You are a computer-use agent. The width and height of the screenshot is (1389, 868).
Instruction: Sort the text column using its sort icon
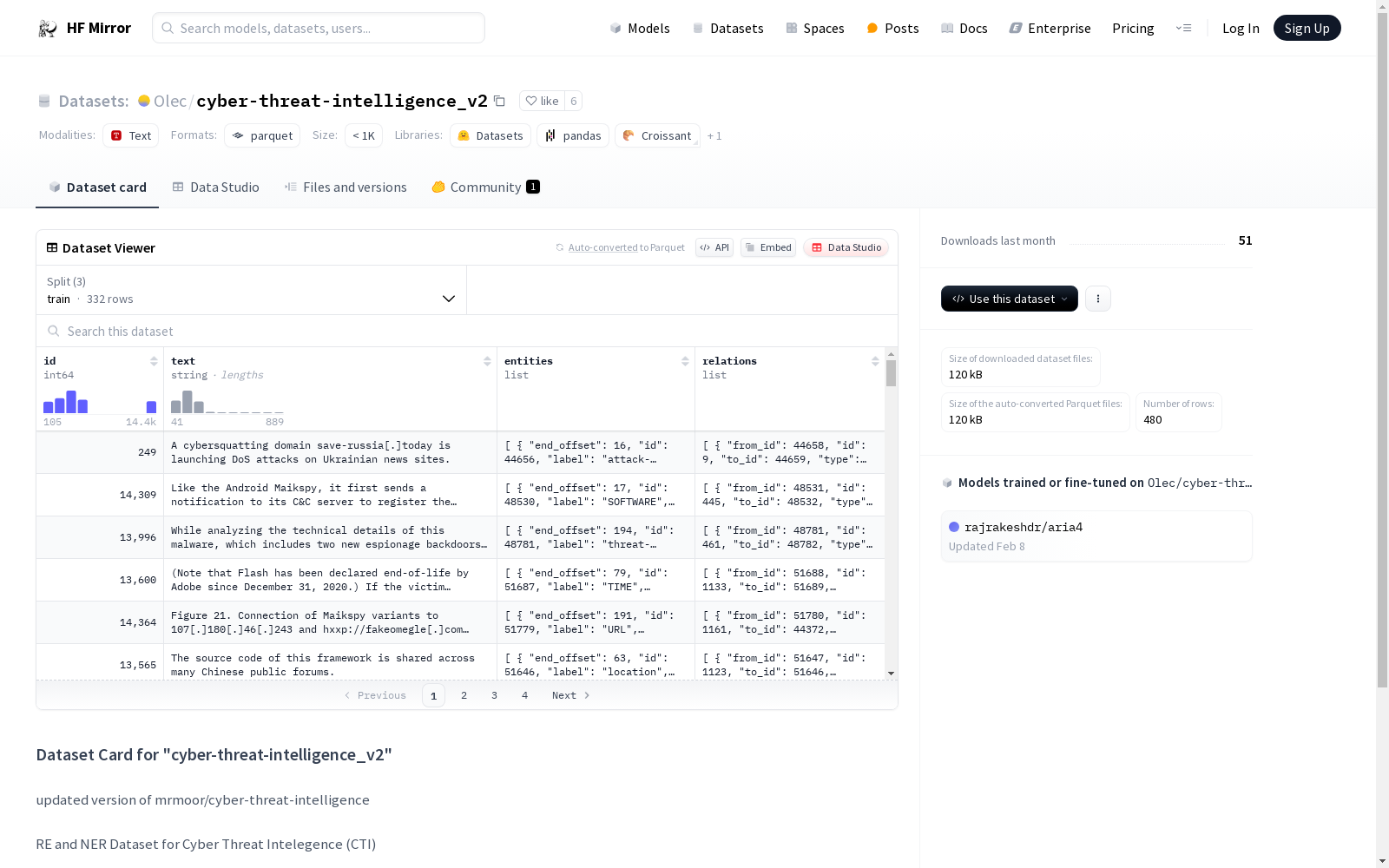point(487,361)
